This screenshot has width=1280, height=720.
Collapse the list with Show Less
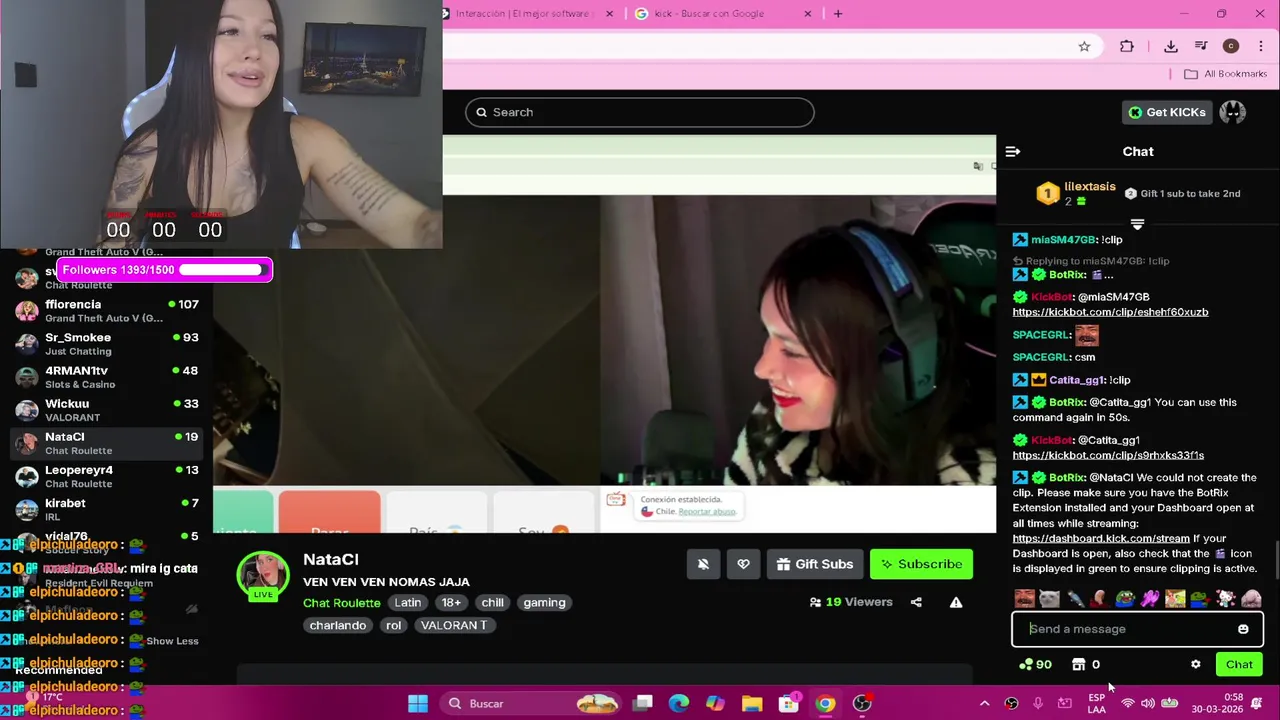[172, 641]
